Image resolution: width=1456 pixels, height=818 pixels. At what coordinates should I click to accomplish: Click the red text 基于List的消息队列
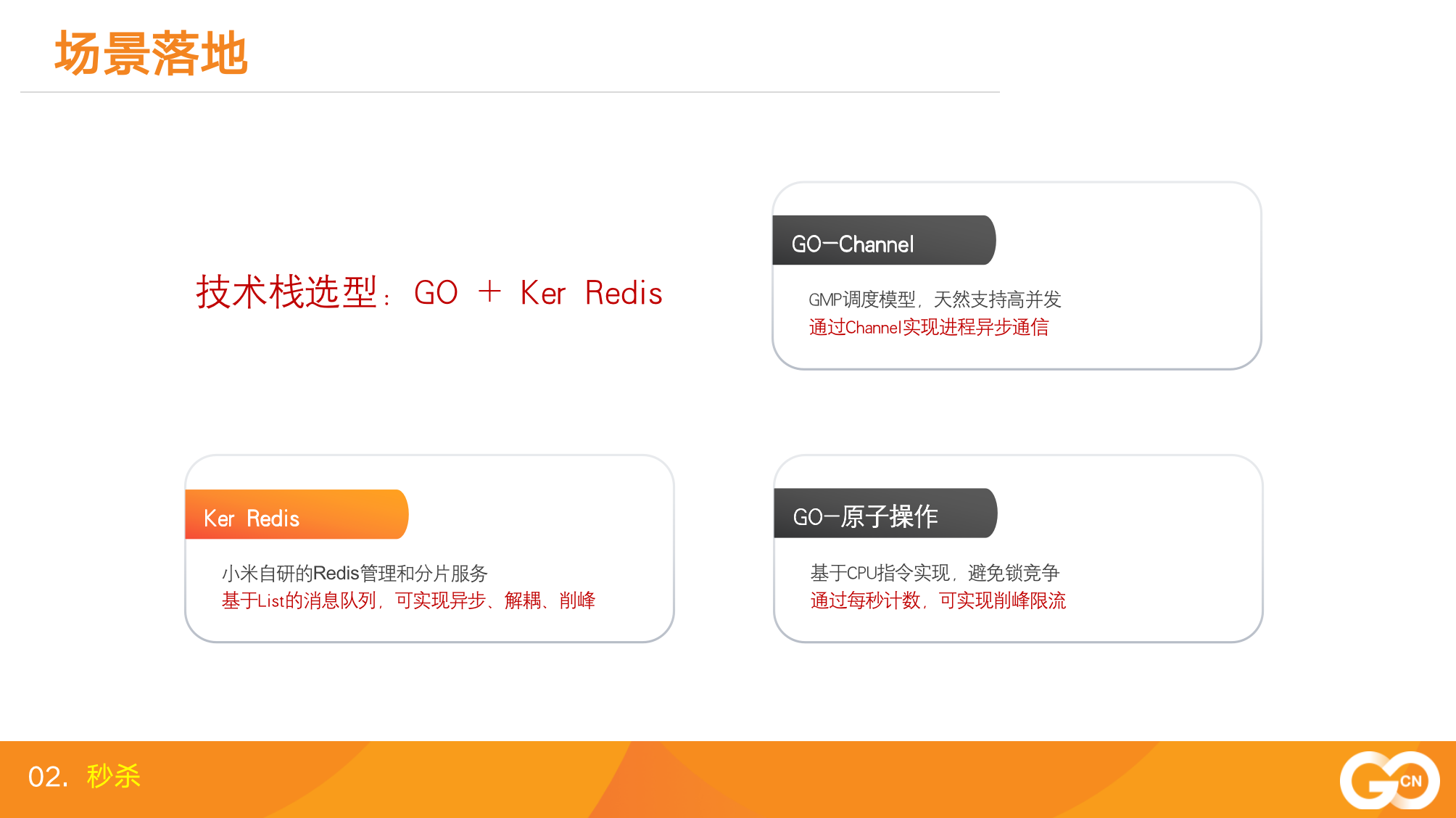pos(299,600)
